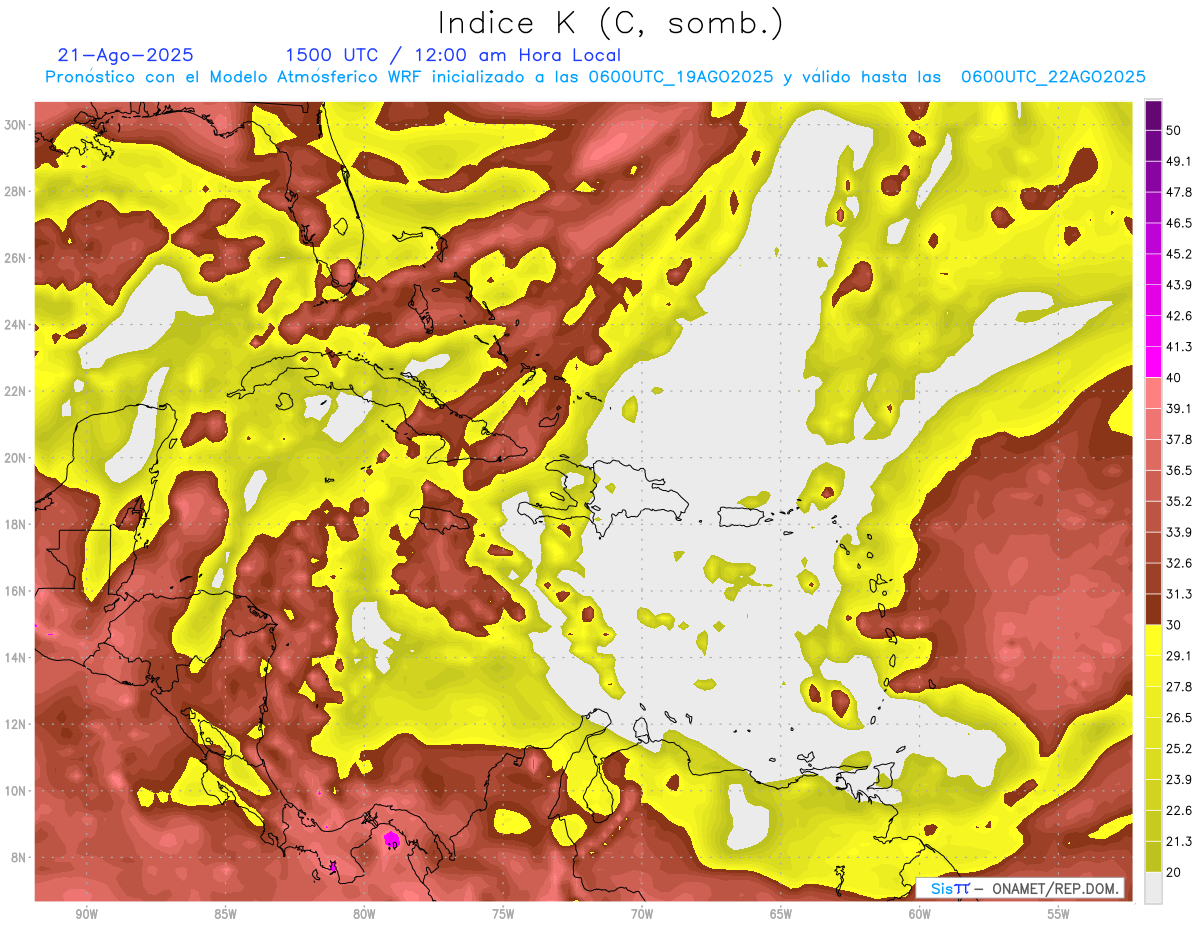Click colorbar value '33.9'
1200x927 pixels.
pos(1179,532)
